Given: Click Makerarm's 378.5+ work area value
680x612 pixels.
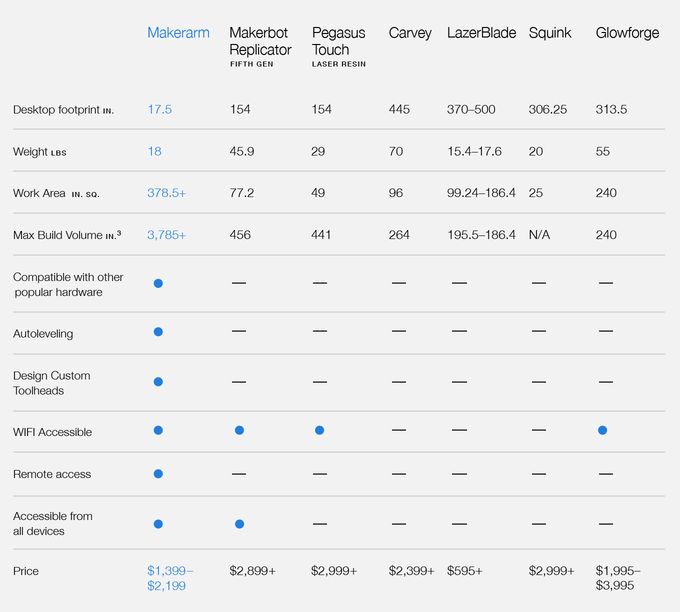Looking at the screenshot, I should [167, 193].
